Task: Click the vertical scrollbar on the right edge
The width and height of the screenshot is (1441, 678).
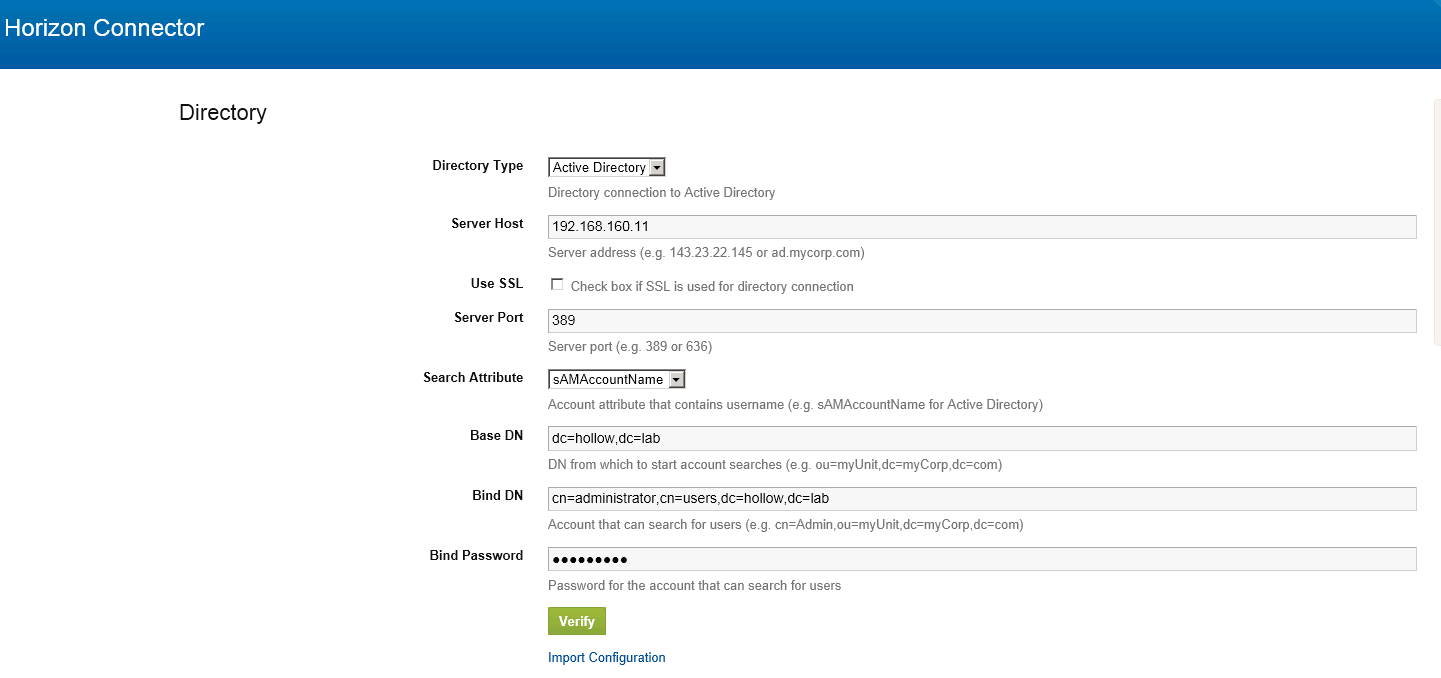Action: point(1436,222)
